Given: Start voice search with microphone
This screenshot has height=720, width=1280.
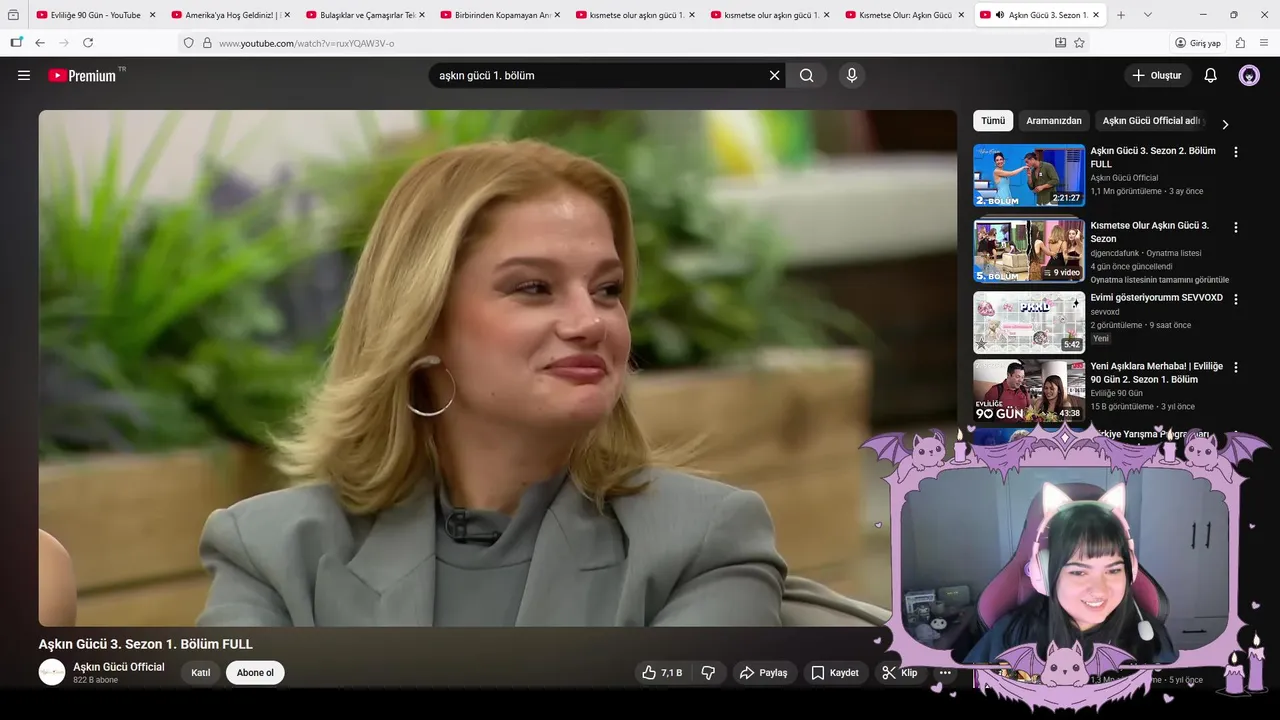Looking at the screenshot, I should point(852,75).
